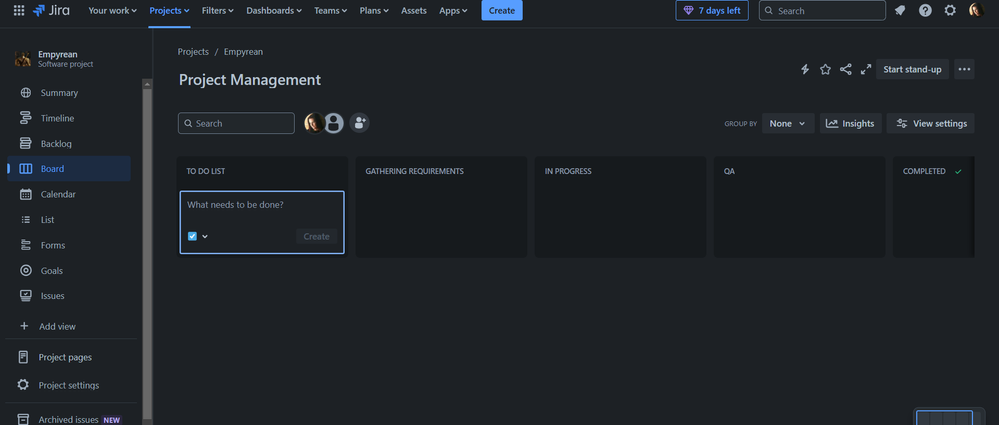Open the Group by None dropdown
This screenshot has height=425, width=999.
click(788, 123)
